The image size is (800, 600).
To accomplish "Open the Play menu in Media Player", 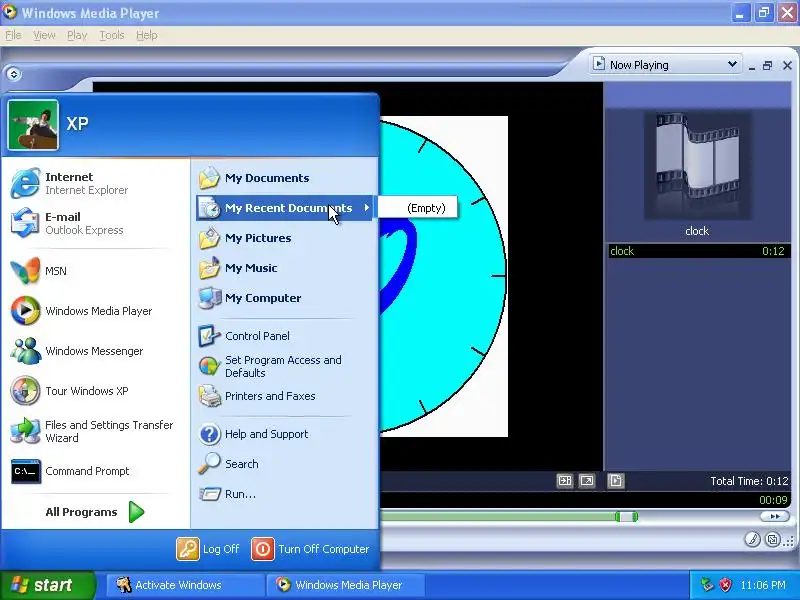I will (77, 35).
